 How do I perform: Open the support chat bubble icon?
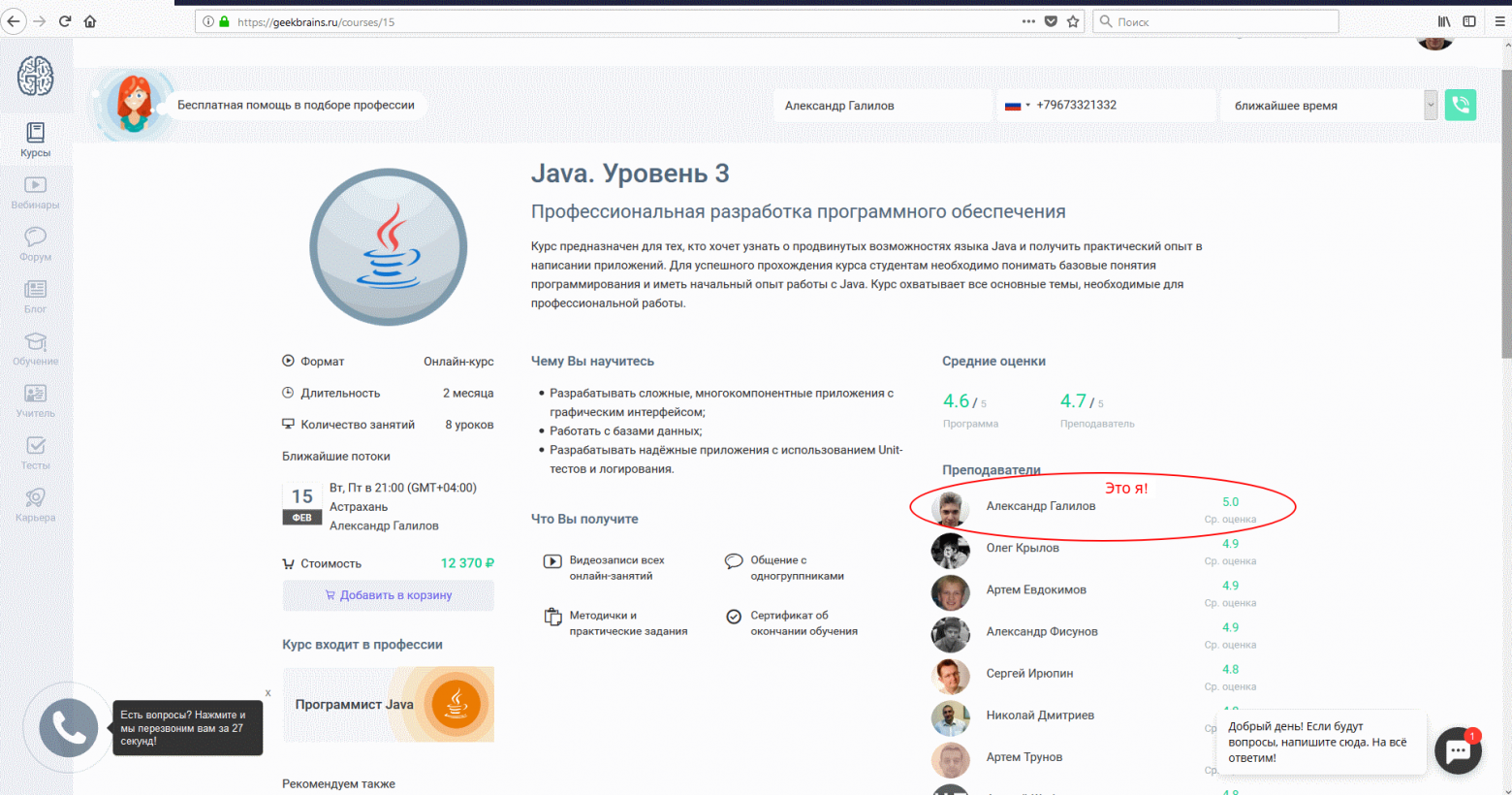point(1458,749)
